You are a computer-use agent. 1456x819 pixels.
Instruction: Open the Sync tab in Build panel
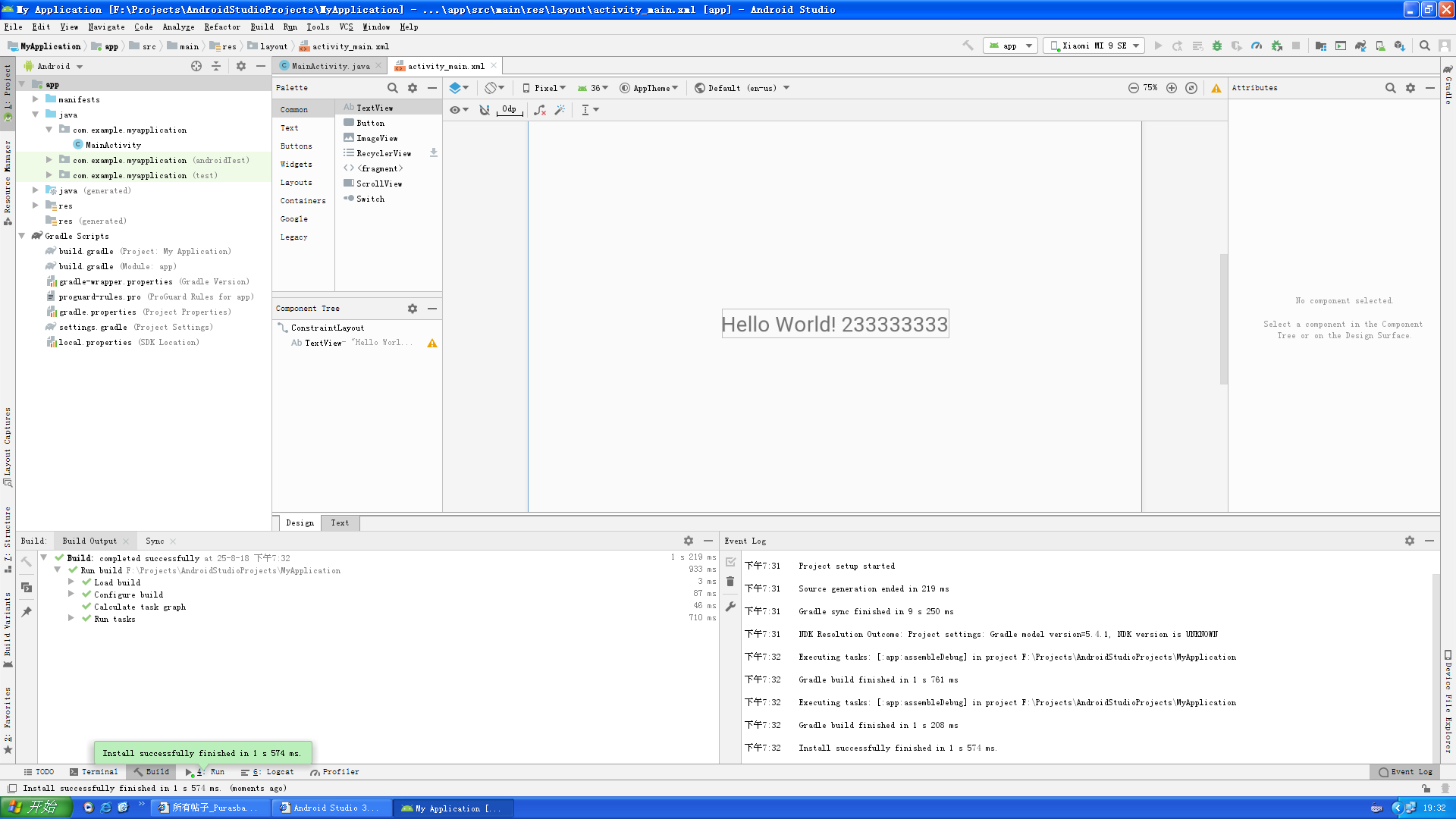pos(155,541)
